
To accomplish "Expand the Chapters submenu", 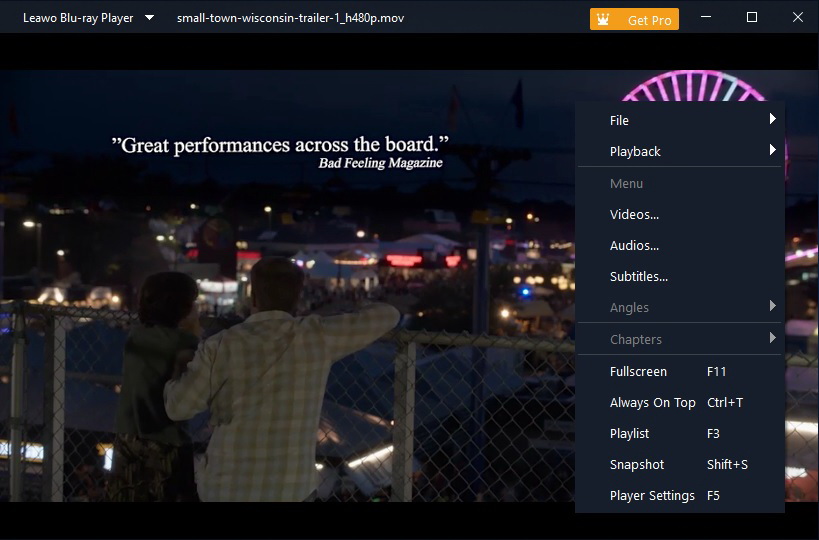I will (680, 339).
